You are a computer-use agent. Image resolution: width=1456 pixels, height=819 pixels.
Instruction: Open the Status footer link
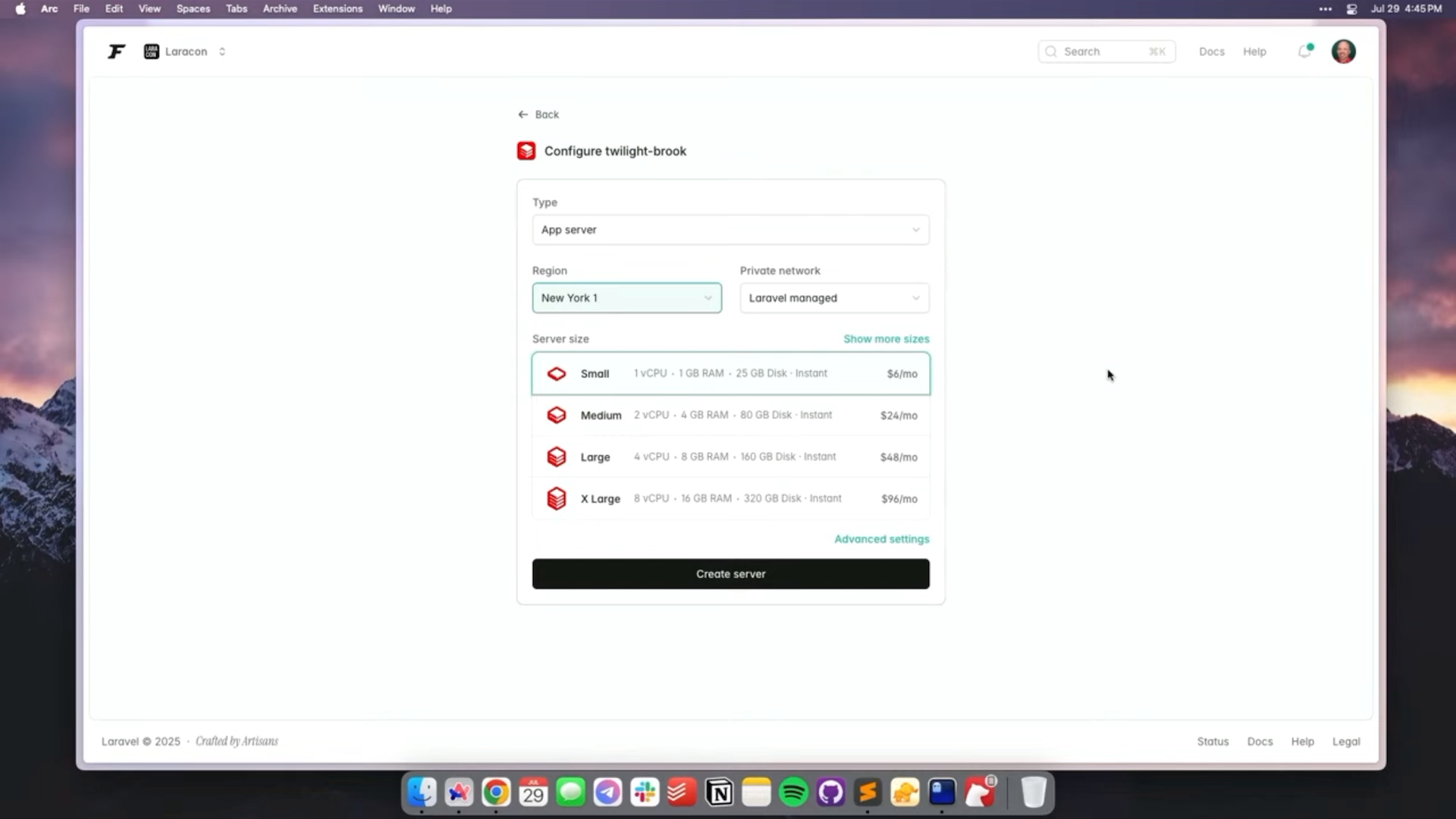pyautogui.click(x=1213, y=742)
